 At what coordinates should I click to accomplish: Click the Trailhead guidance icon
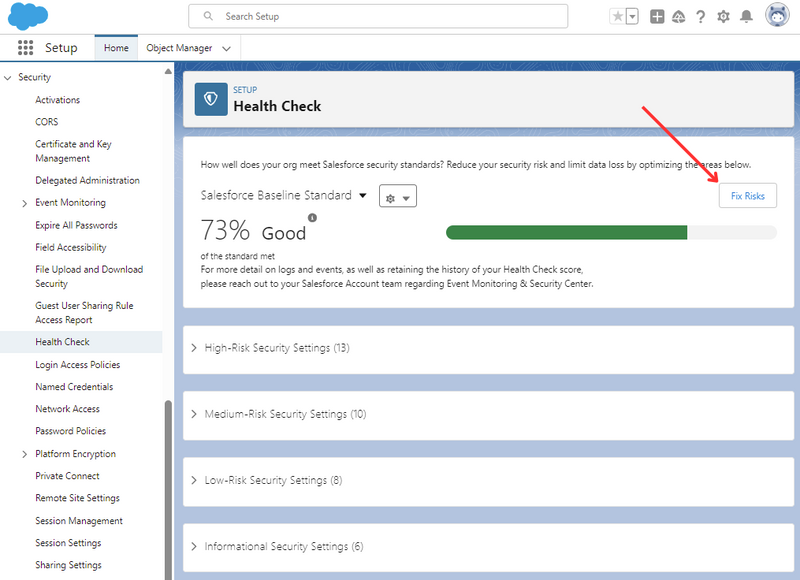click(678, 17)
